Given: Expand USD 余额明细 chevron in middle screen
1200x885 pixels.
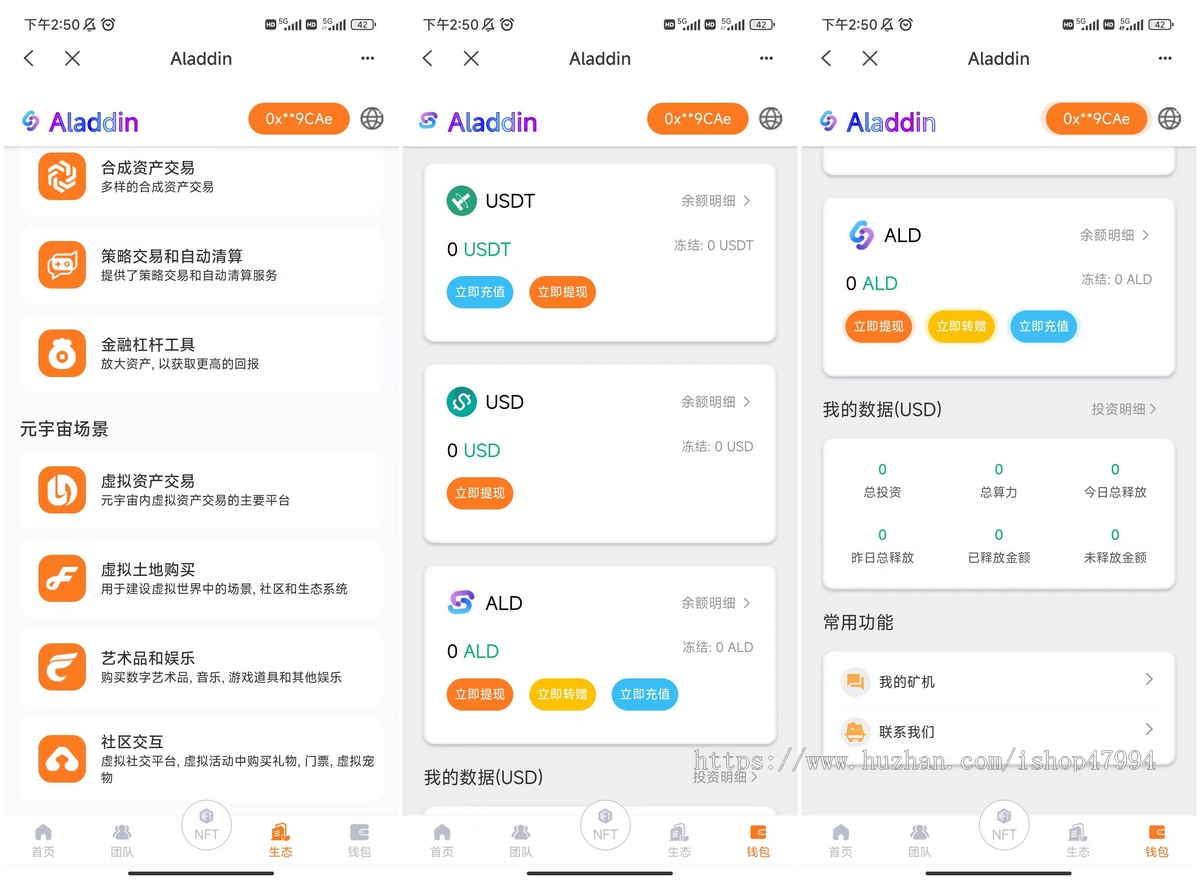Looking at the screenshot, I should click(748, 402).
